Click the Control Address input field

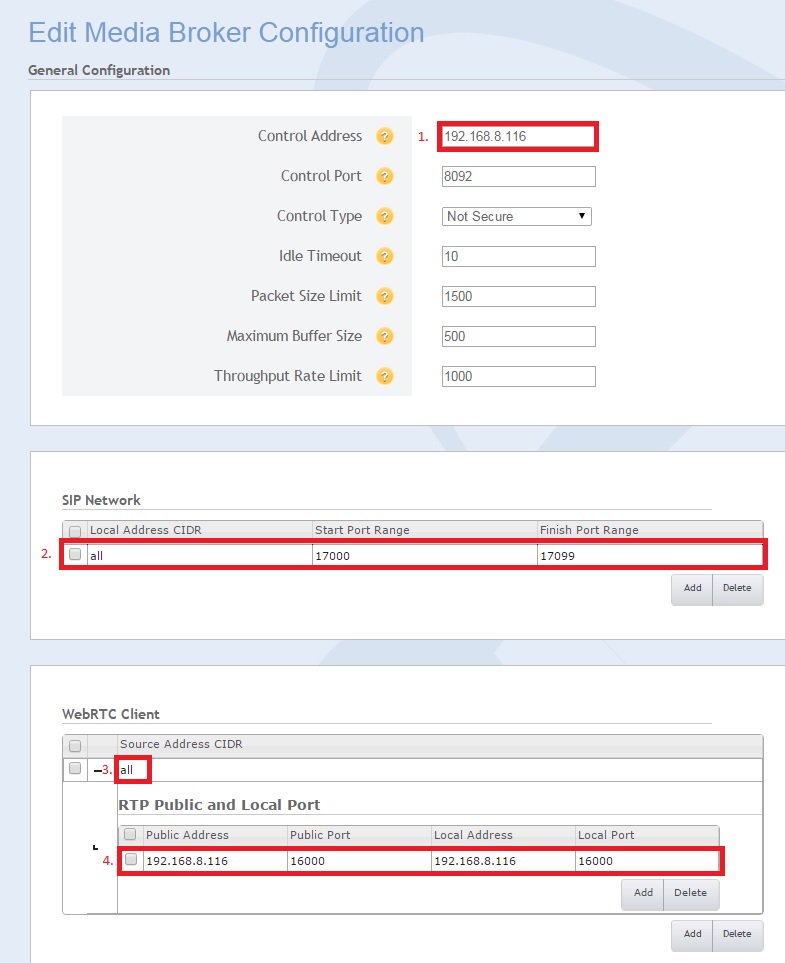point(518,136)
